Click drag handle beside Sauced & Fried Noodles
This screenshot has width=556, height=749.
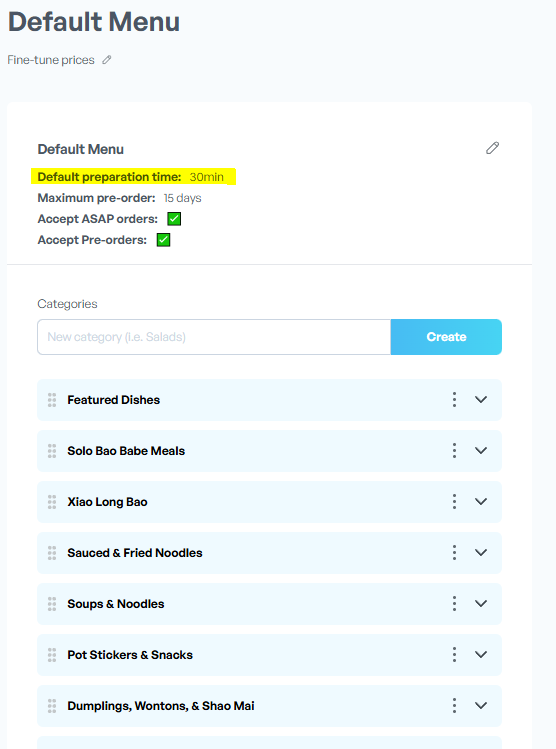(52, 553)
